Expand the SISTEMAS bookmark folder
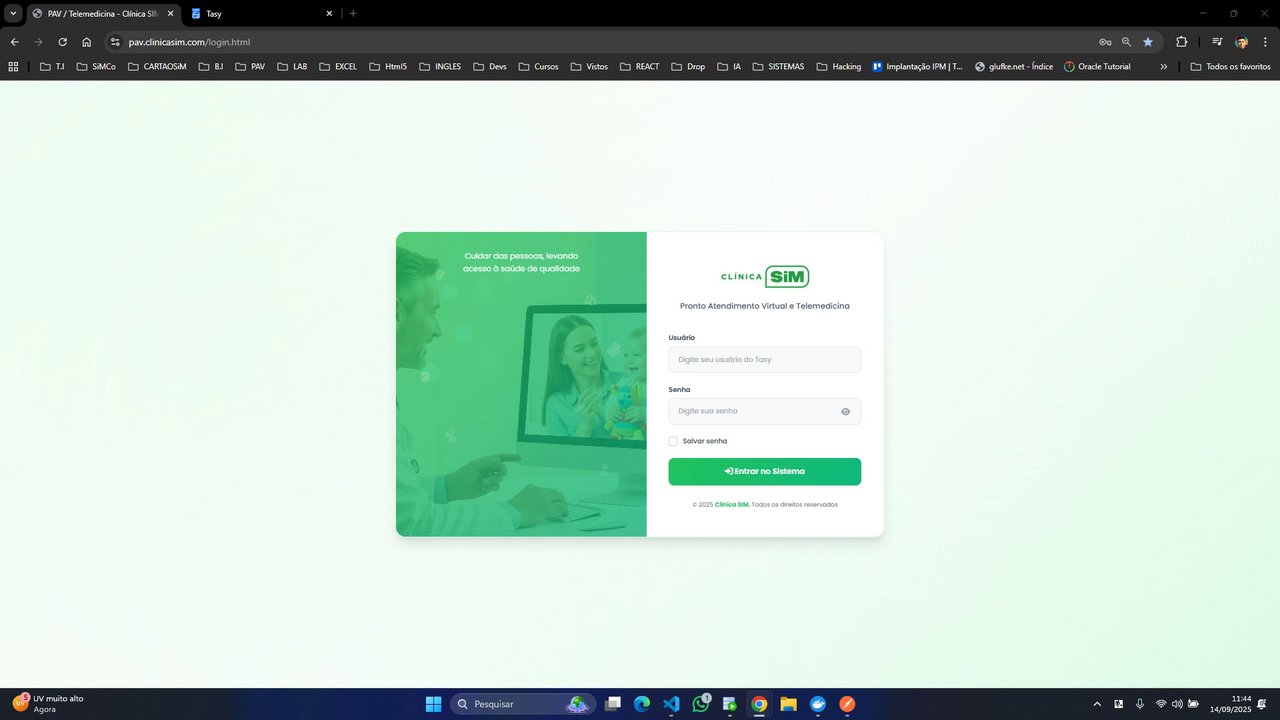The height and width of the screenshot is (720, 1280). pyautogui.click(x=777, y=67)
